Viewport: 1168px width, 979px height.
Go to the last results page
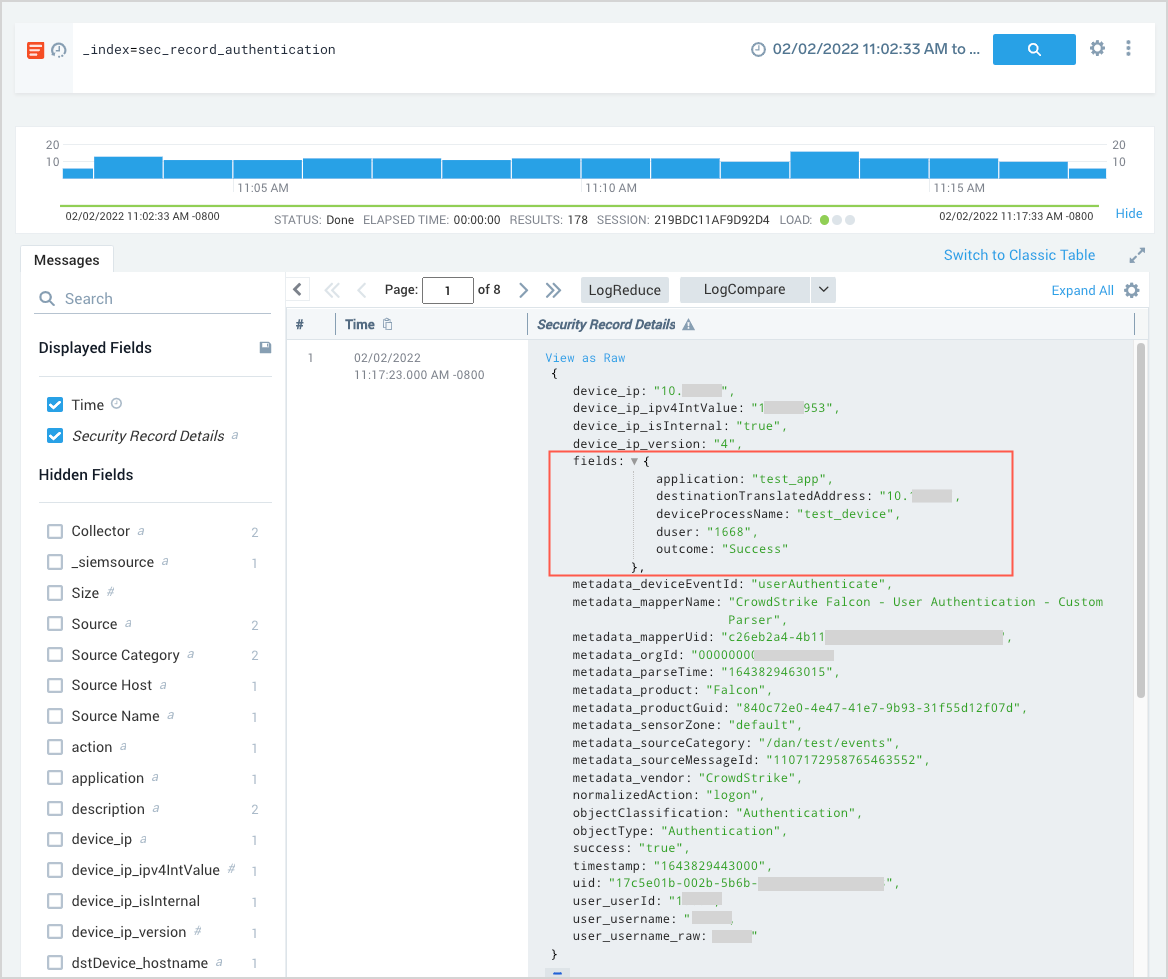553,290
